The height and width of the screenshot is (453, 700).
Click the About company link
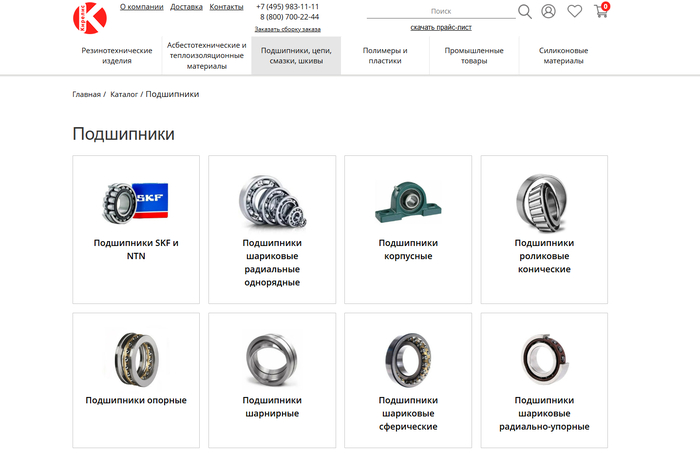[x=141, y=7]
